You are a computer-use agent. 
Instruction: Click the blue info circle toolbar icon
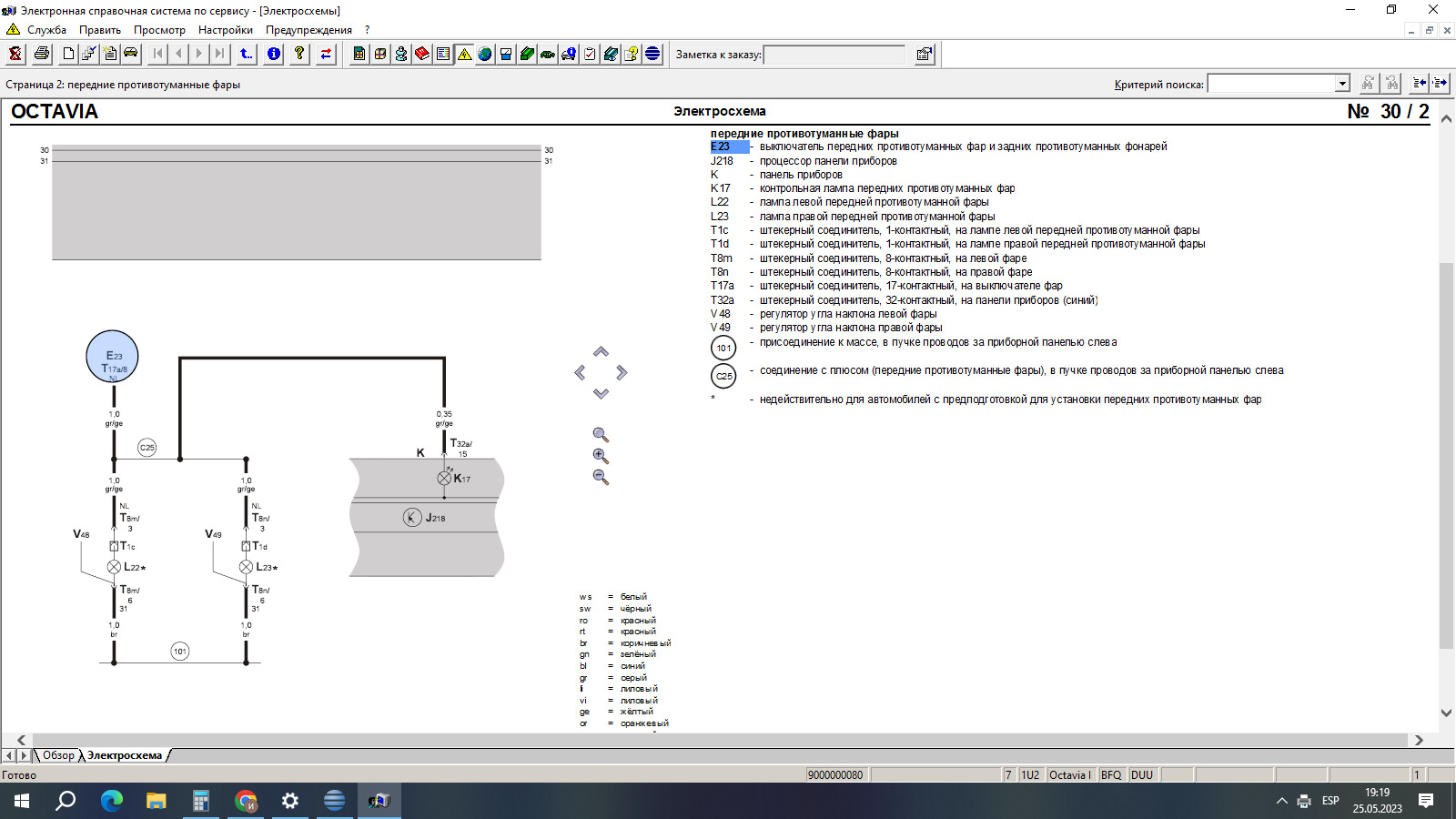[274, 54]
